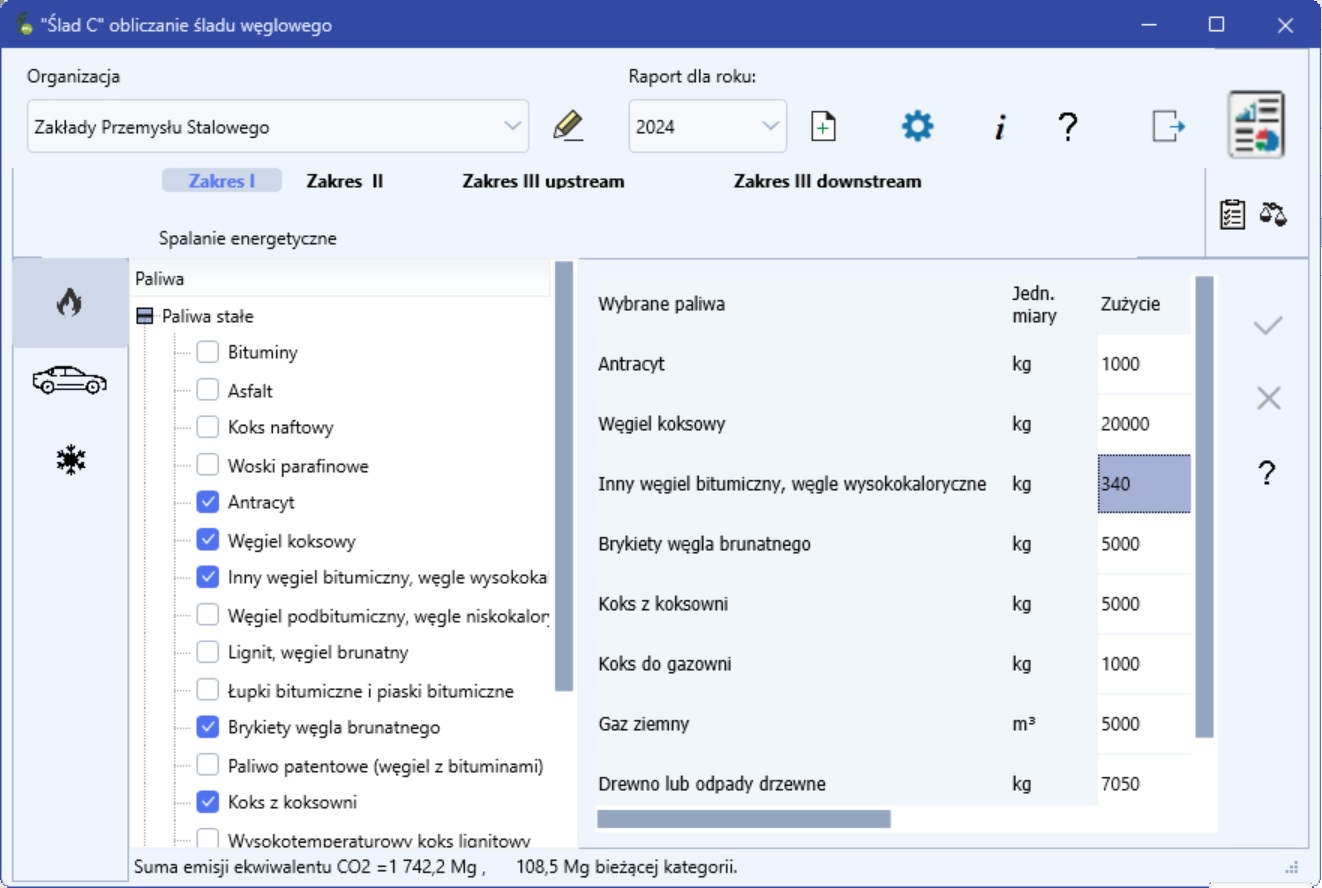Show program information via the italic i icon
The height and width of the screenshot is (888, 1322).
point(999,127)
